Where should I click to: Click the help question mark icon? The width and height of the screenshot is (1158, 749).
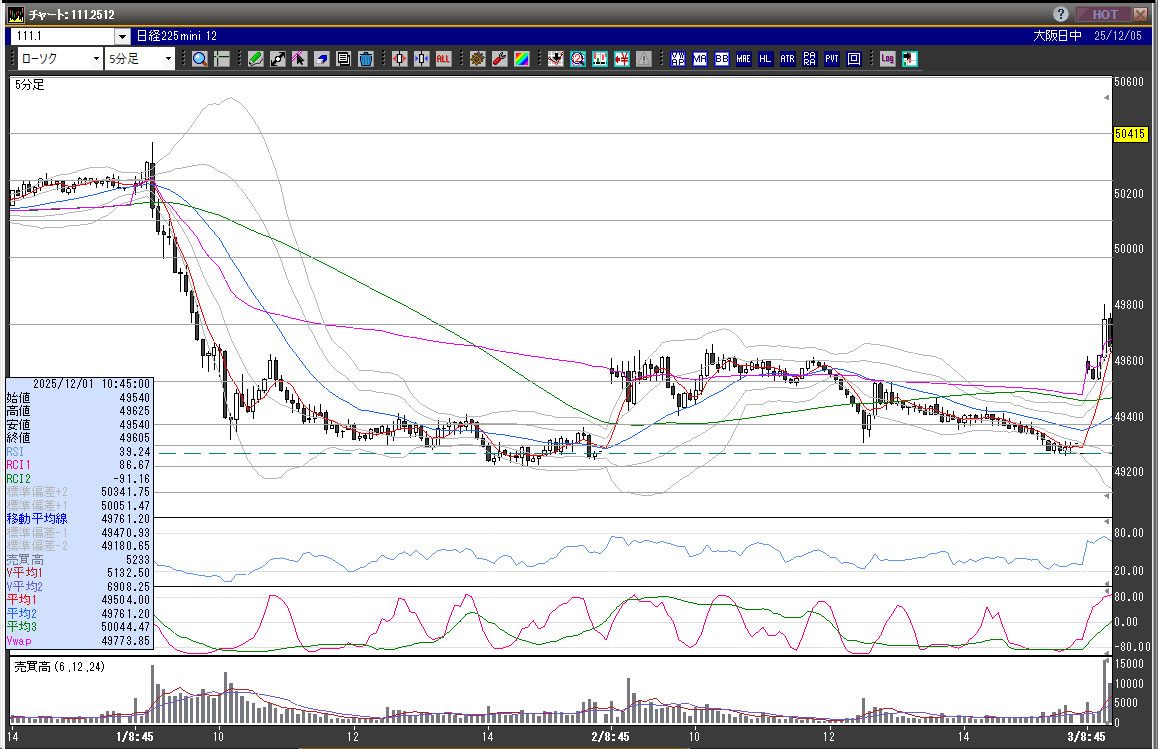click(1061, 14)
